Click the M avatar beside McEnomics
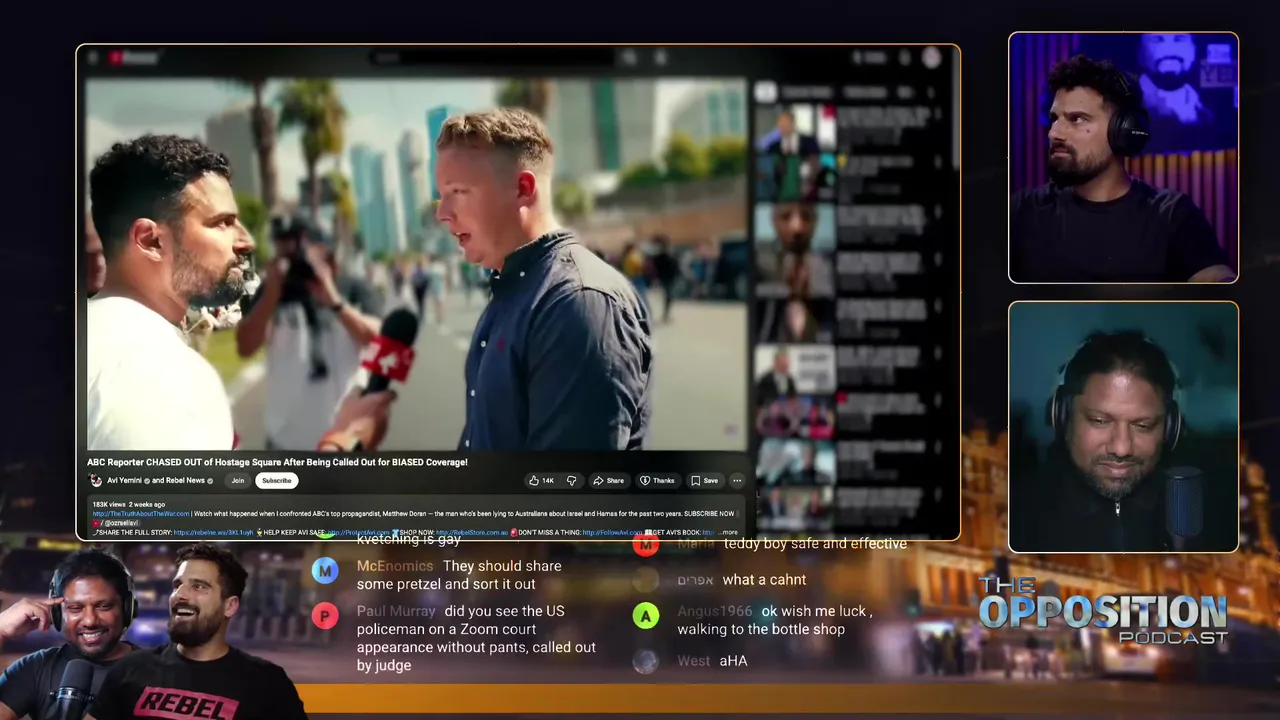 click(325, 571)
